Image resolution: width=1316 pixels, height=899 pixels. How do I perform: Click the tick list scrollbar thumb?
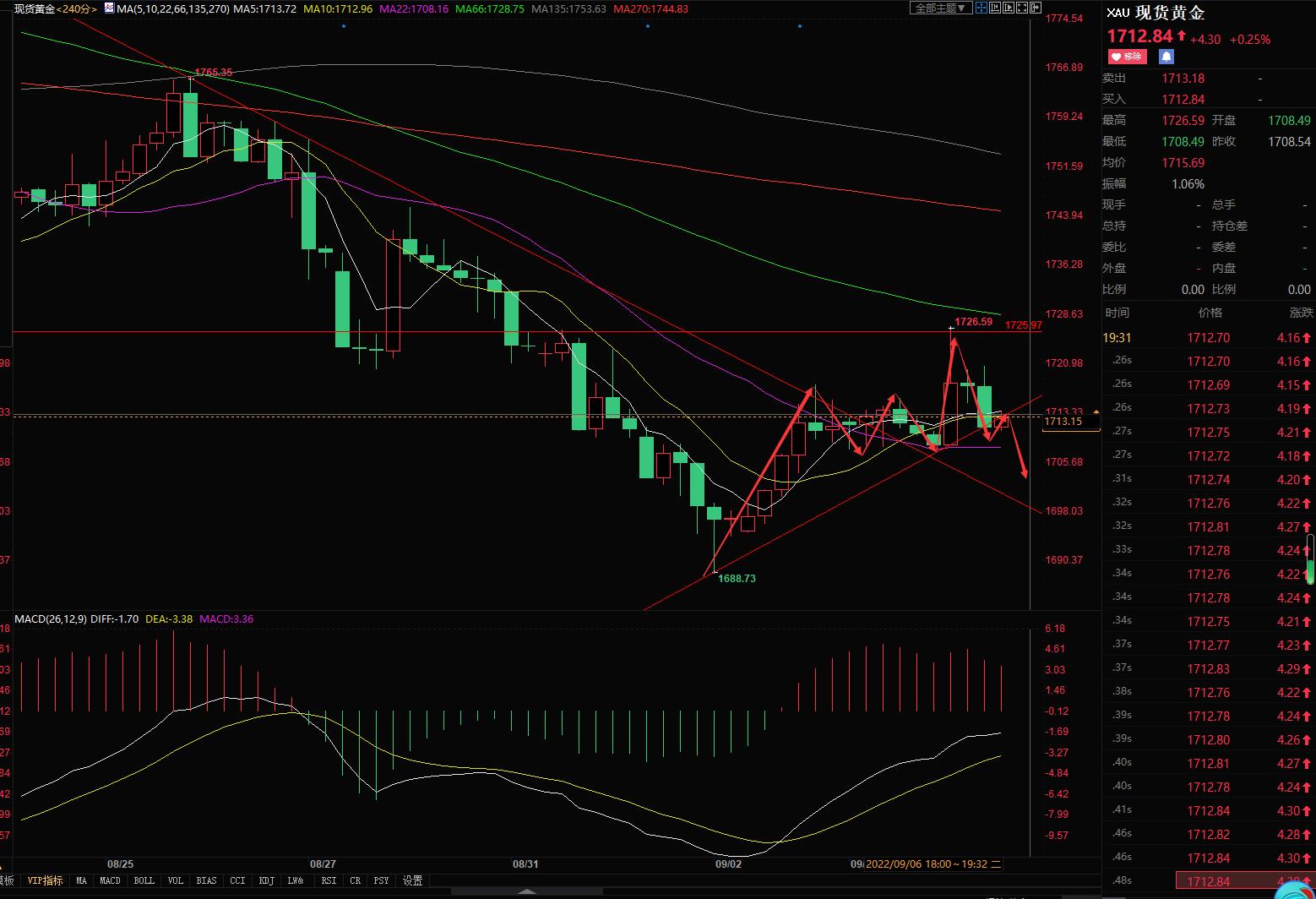click(1310, 558)
